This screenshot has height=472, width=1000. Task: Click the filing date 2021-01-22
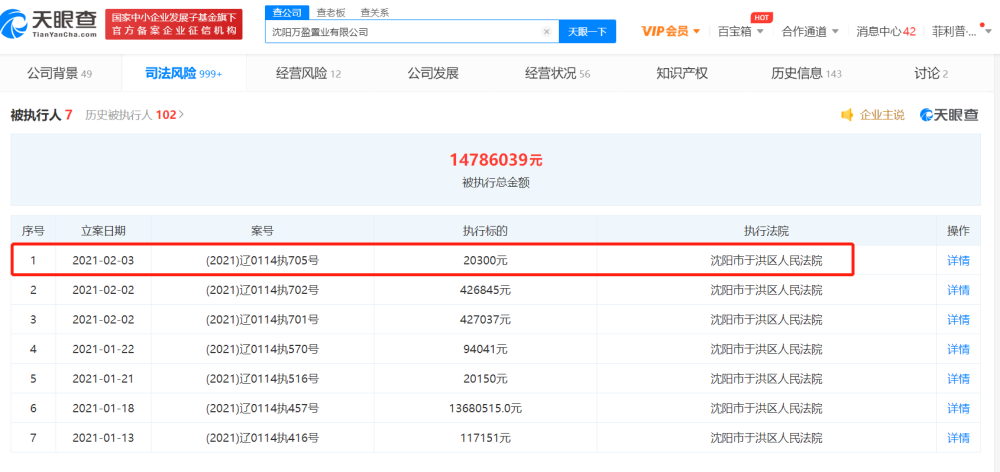103,350
